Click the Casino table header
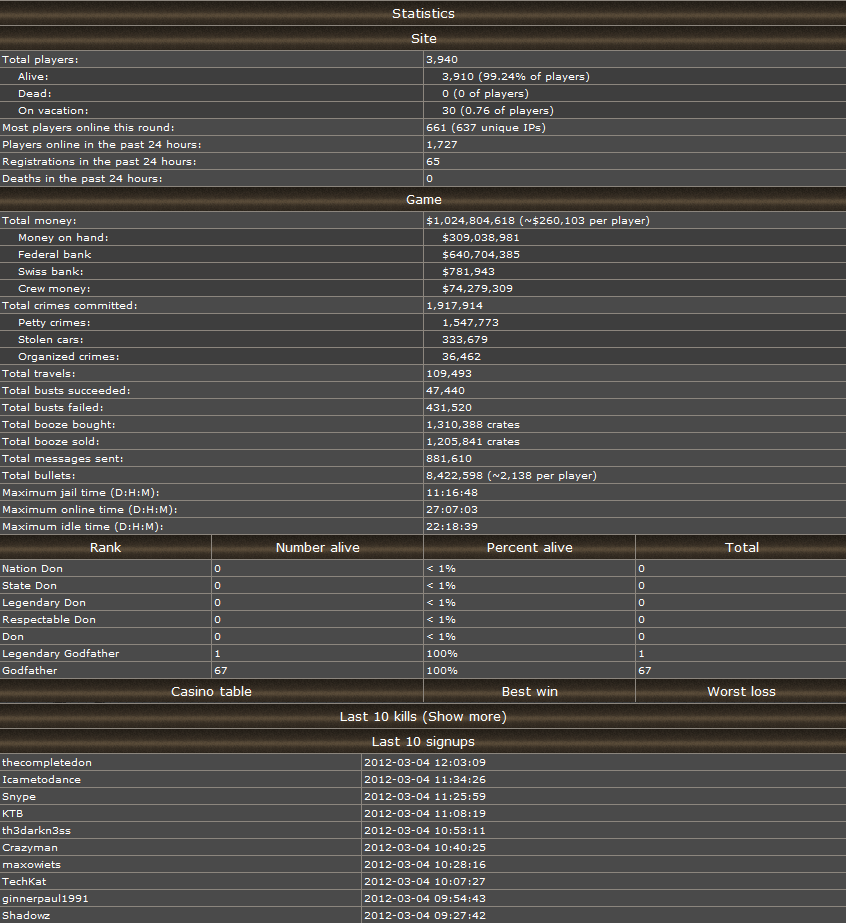846x923 pixels. (211, 692)
